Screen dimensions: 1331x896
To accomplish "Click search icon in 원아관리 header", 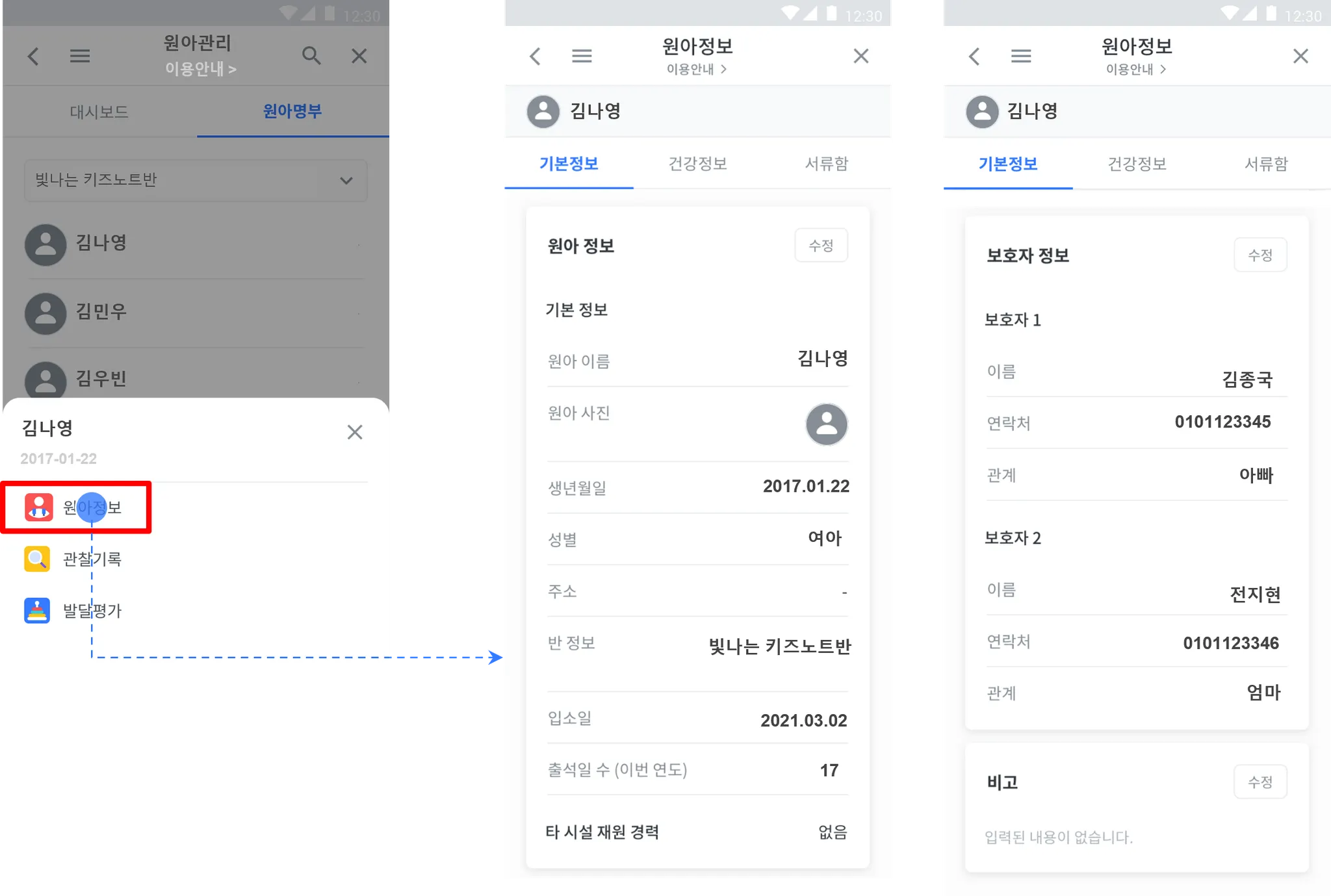I will pos(311,56).
